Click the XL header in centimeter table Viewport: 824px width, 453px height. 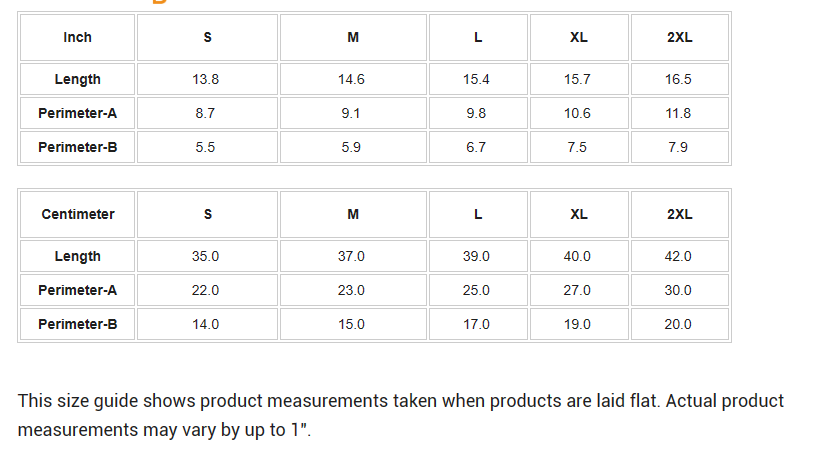[578, 214]
